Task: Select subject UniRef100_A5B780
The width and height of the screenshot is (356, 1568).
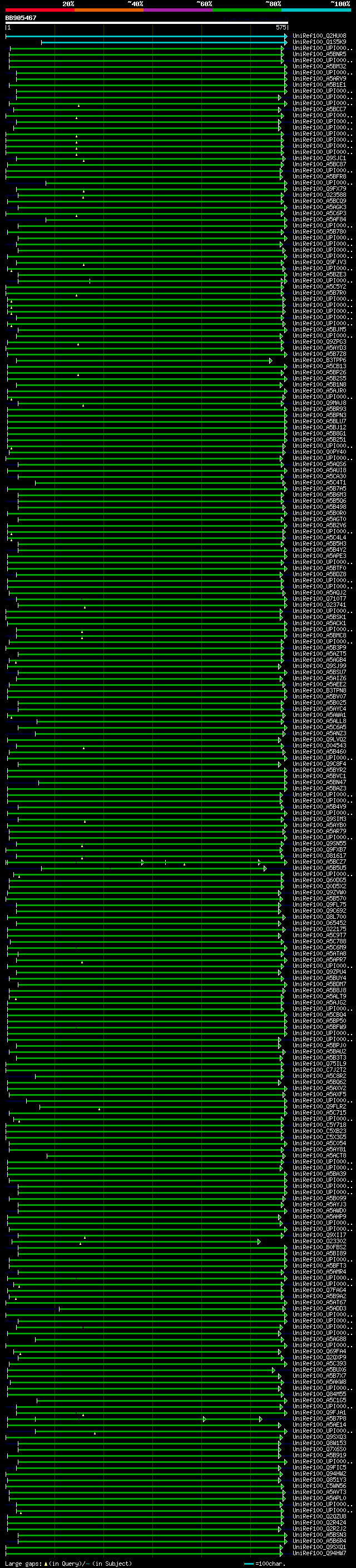Action: coord(319,232)
